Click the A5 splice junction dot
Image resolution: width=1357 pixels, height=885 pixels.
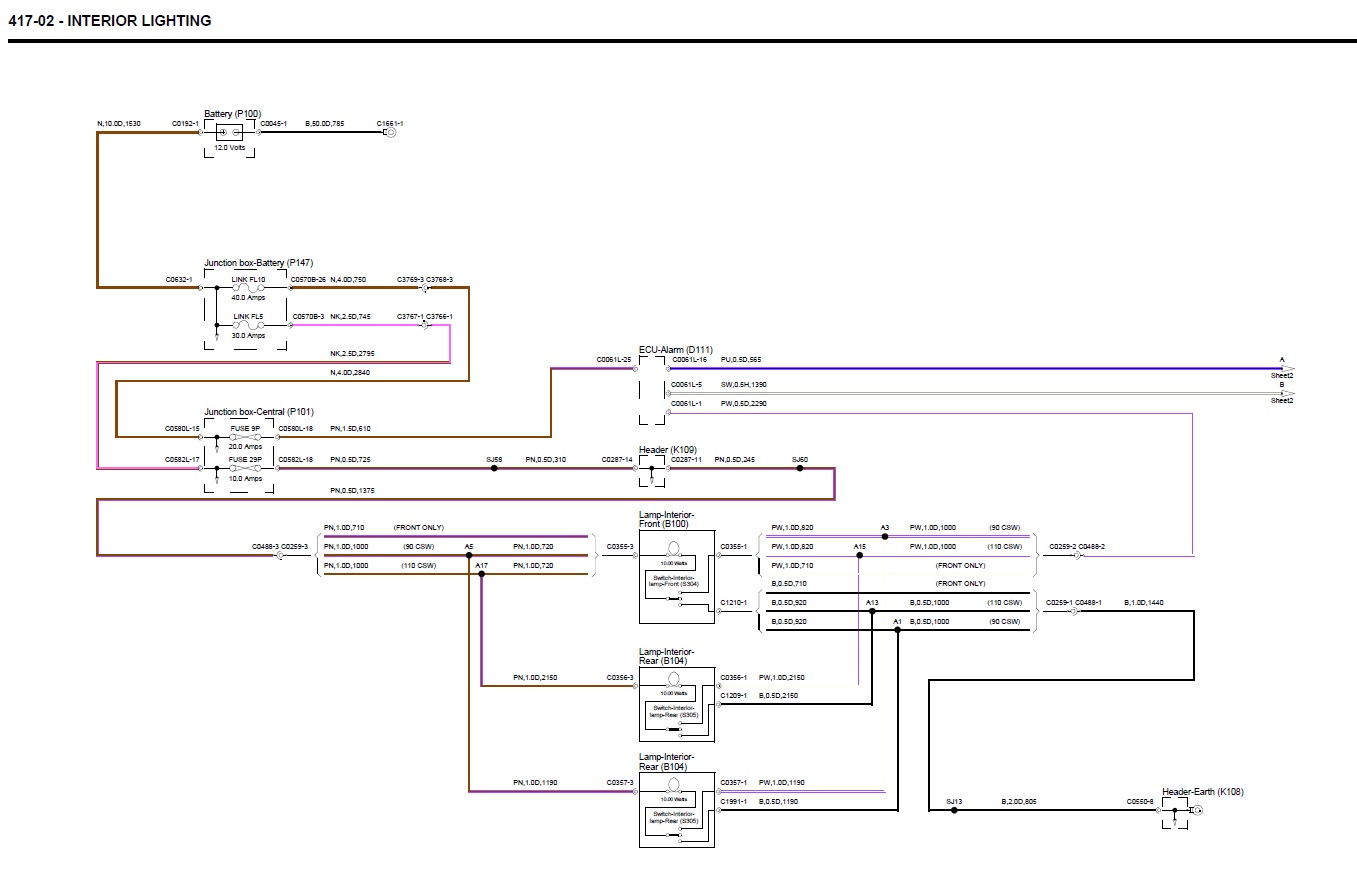[x=469, y=555]
